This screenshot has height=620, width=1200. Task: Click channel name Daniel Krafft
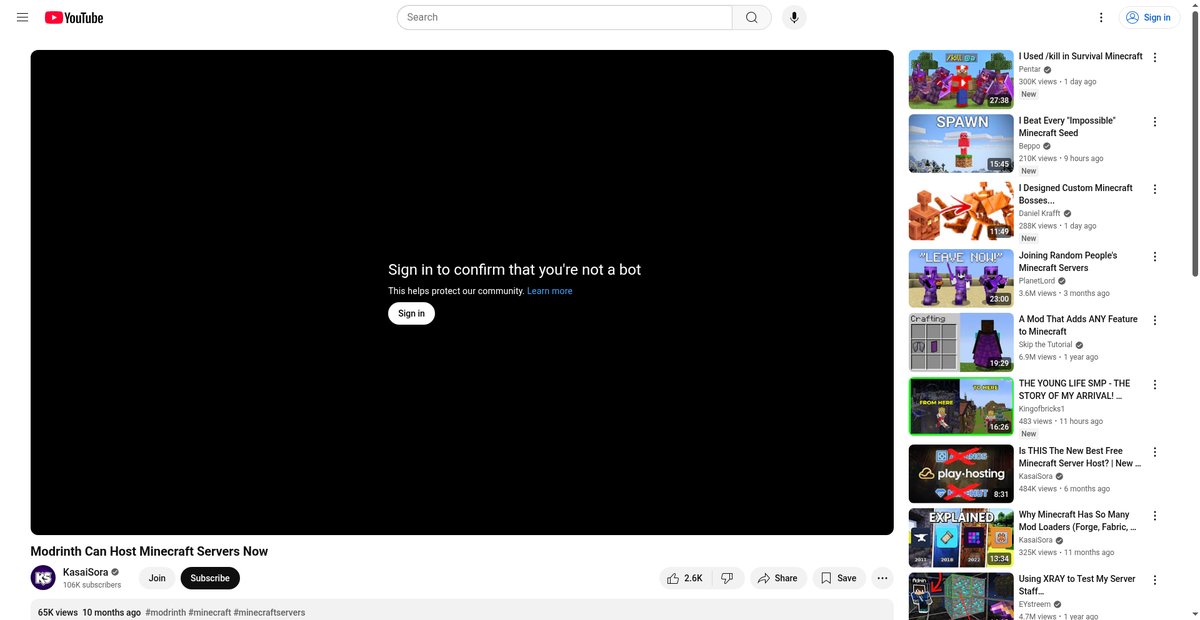[x=1040, y=214]
